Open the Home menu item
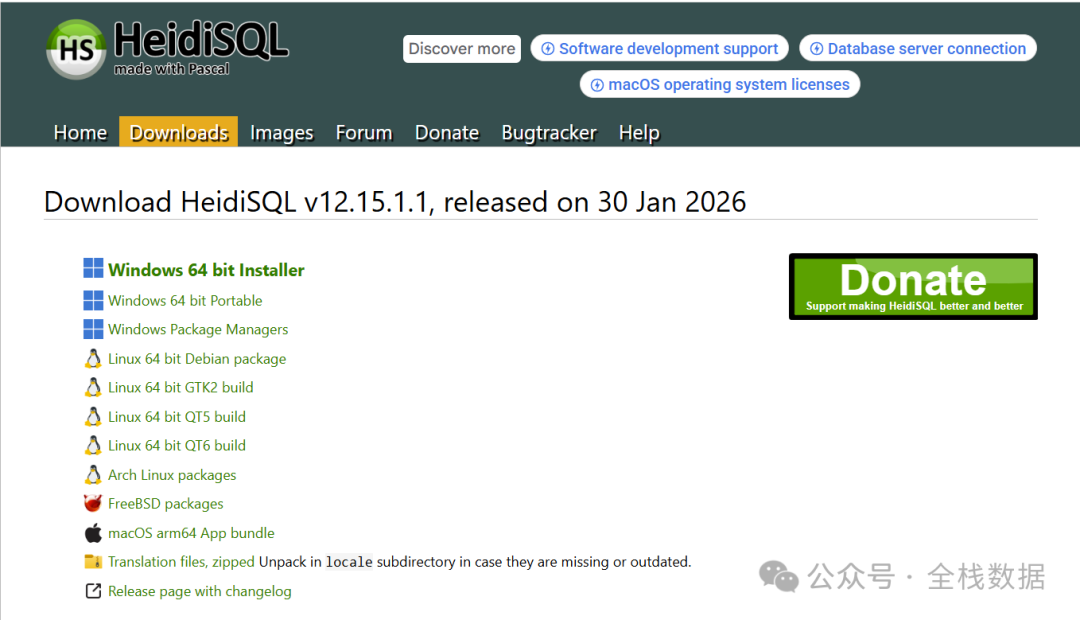 [x=80, y=133]
